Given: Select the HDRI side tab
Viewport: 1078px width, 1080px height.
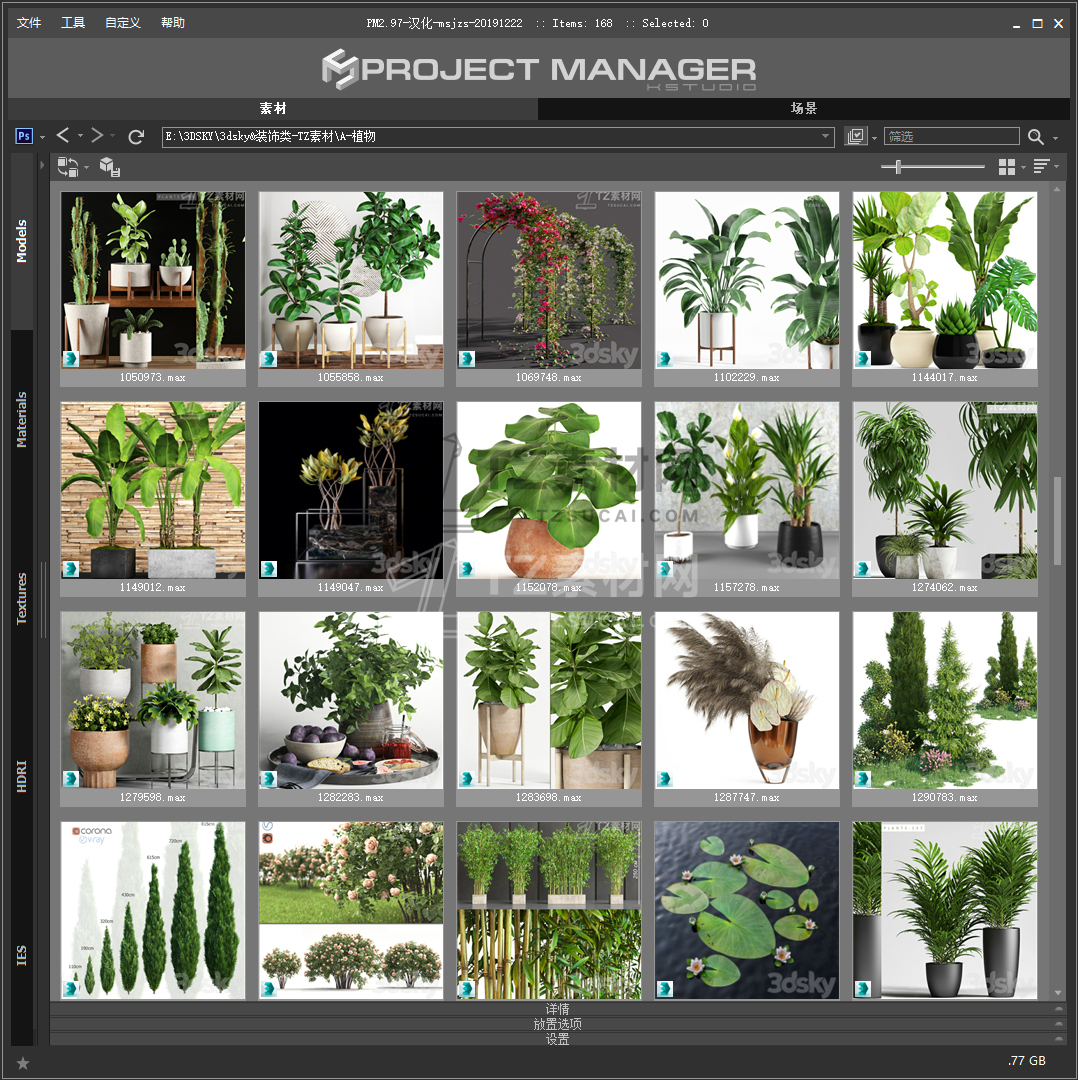Looking at the screenshot, I should pos(22,775).
